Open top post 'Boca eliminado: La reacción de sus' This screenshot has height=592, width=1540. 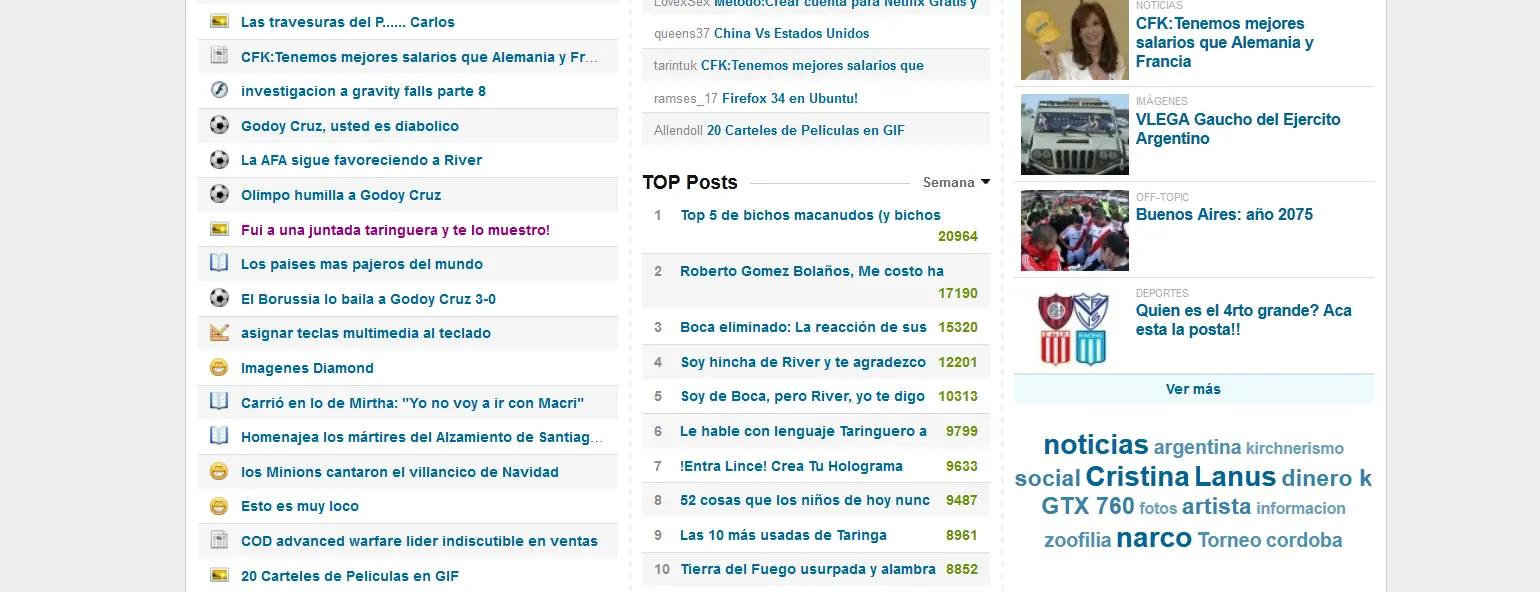click(803, 327)
